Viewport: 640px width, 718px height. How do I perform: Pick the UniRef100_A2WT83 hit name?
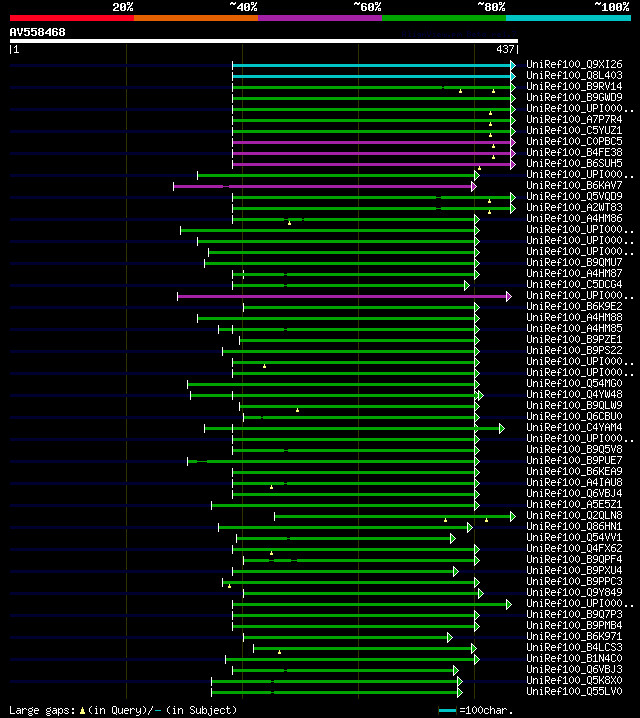574,207
